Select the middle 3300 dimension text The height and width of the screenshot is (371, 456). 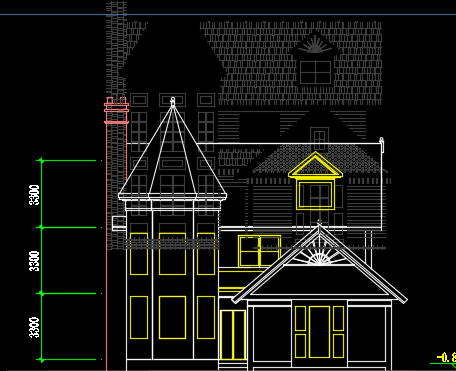34,261
